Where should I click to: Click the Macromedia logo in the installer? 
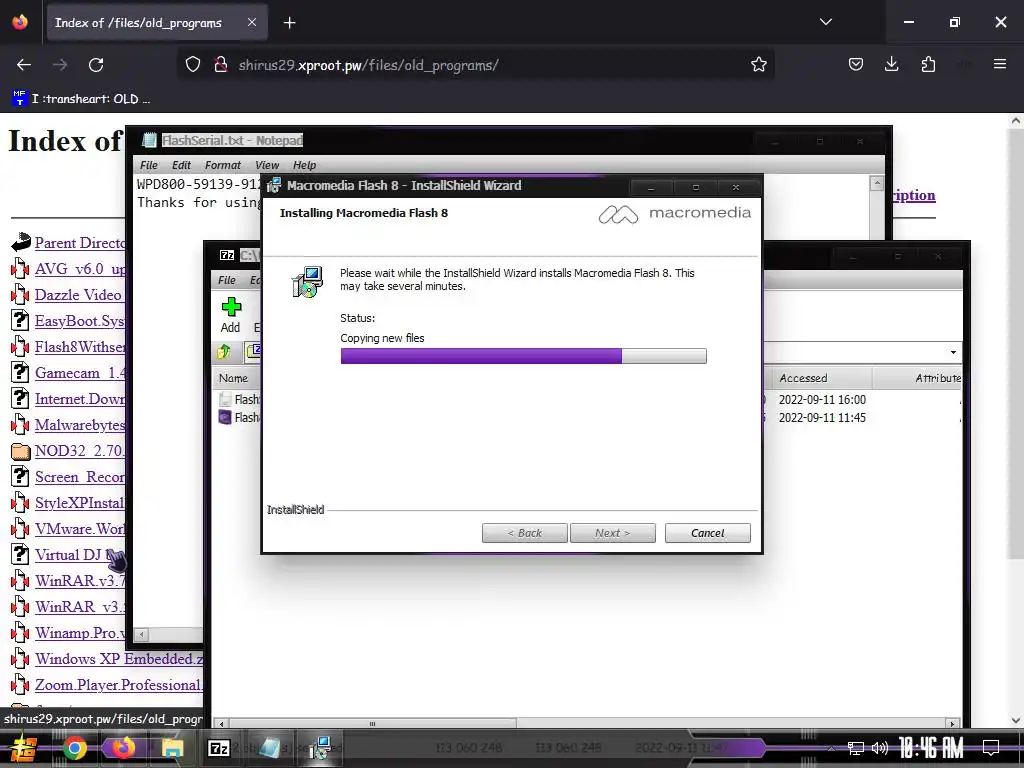click(675, 214)
